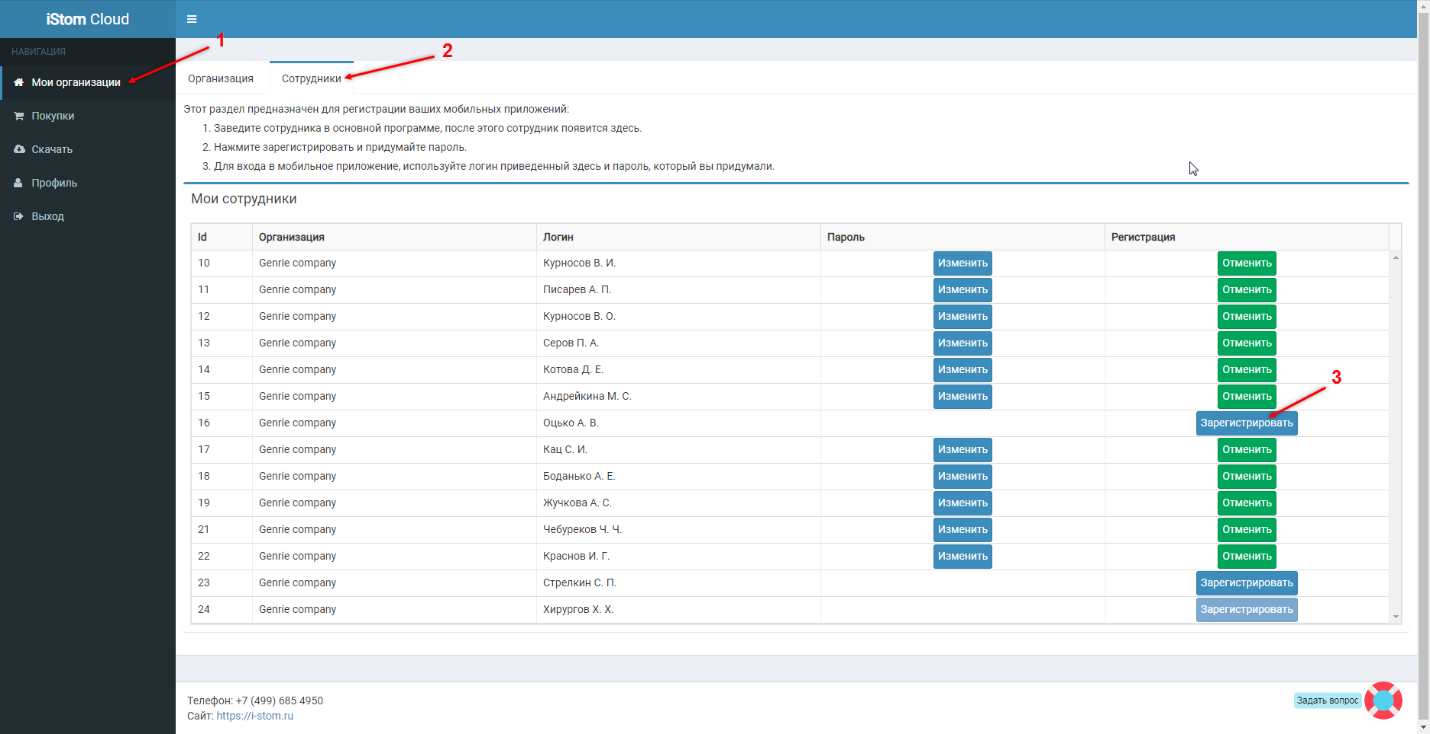Viewport: 1430px width, 734px height.
Task: Sort table by Логин column header
Action: (x=557, y=237)
